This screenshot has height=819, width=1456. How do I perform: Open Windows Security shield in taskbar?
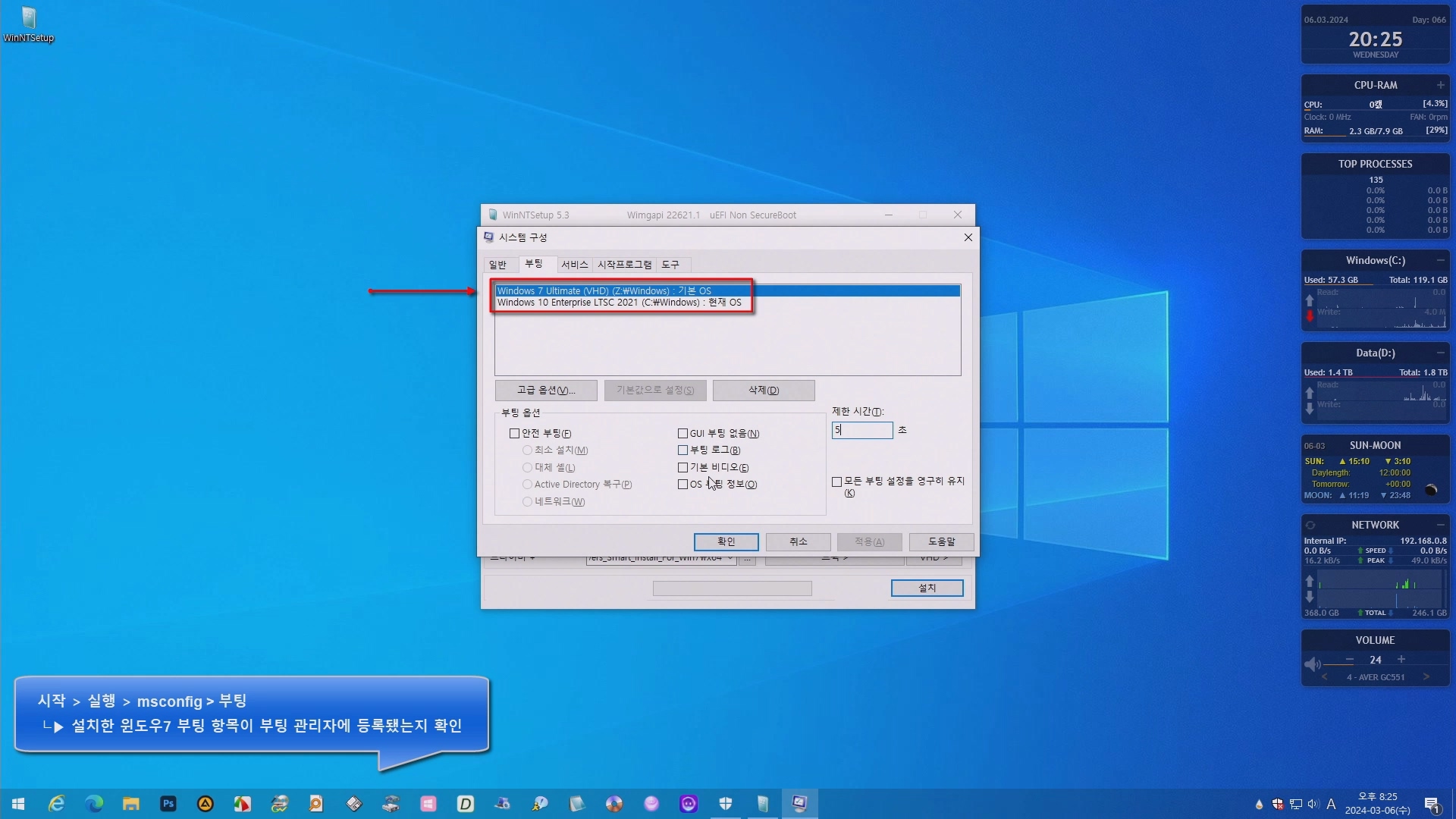click(726, 804)
